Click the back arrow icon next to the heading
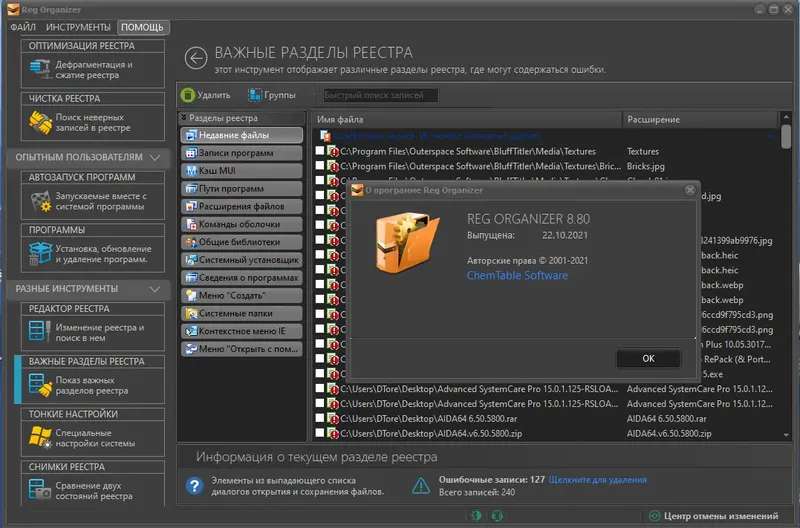Screen dimensions: 800x528 pyautogui.click(x=196, y=58)
